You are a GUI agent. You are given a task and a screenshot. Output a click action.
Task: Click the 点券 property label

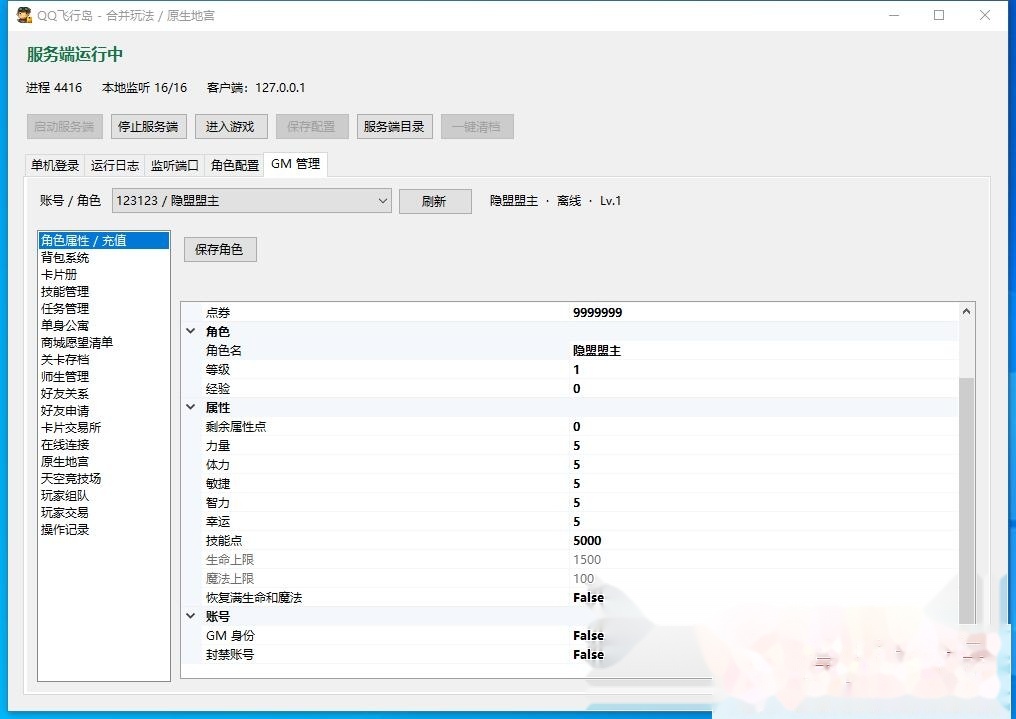(218, 312)
